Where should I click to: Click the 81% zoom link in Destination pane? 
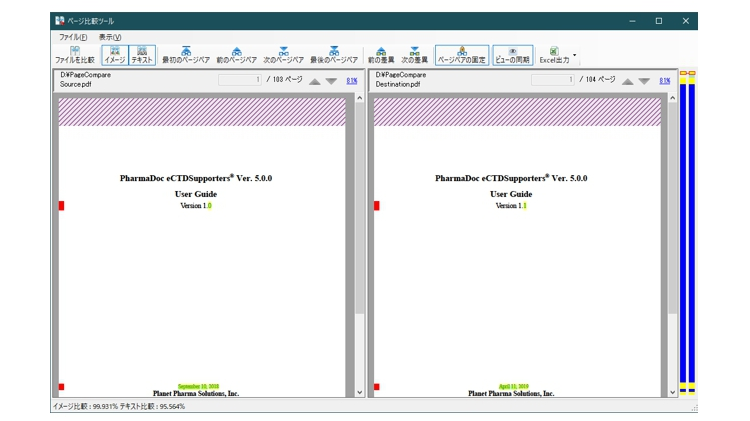665,80
